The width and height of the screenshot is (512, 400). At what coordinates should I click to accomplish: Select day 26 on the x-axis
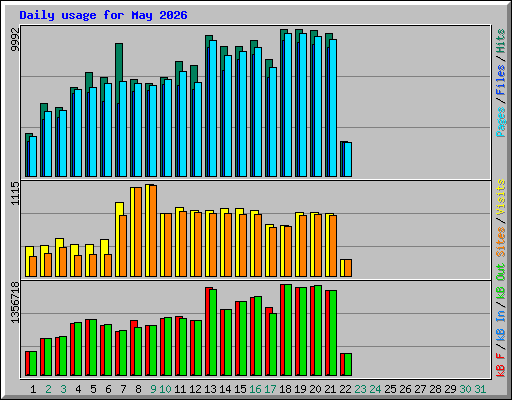coord(405,389)
